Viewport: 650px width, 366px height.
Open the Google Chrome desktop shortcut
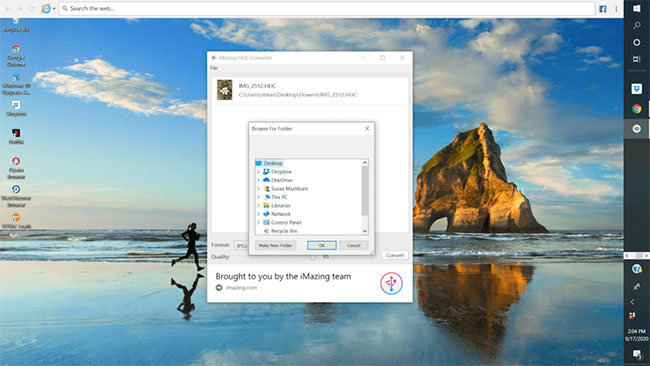coord(16,56)
